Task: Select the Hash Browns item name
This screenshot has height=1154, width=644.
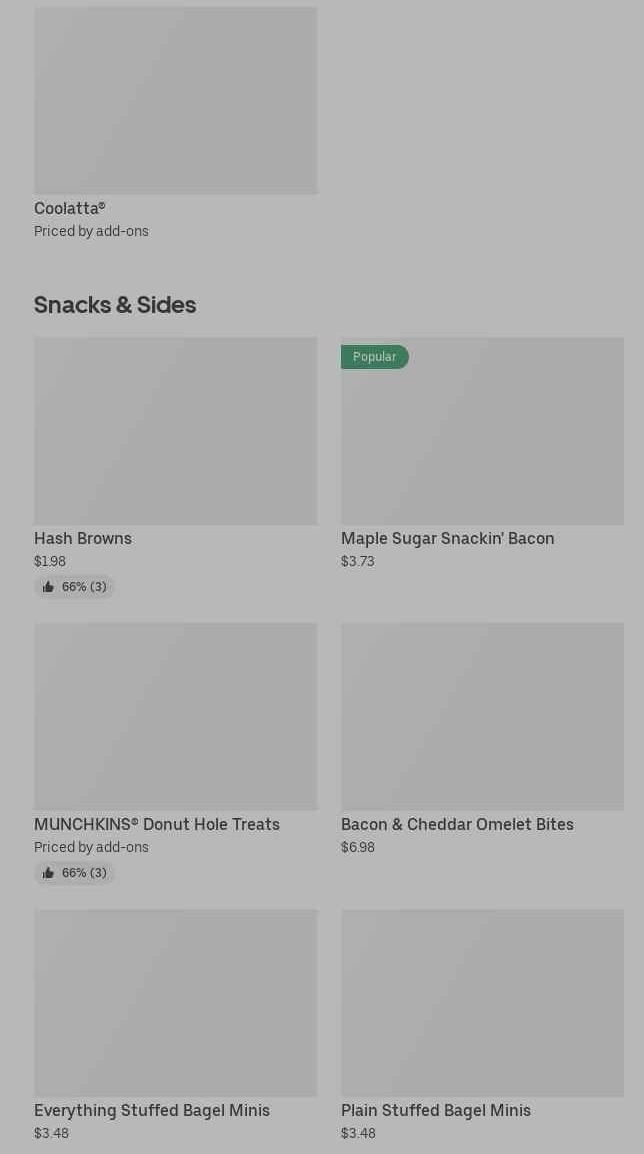Action: click(83, 538)
